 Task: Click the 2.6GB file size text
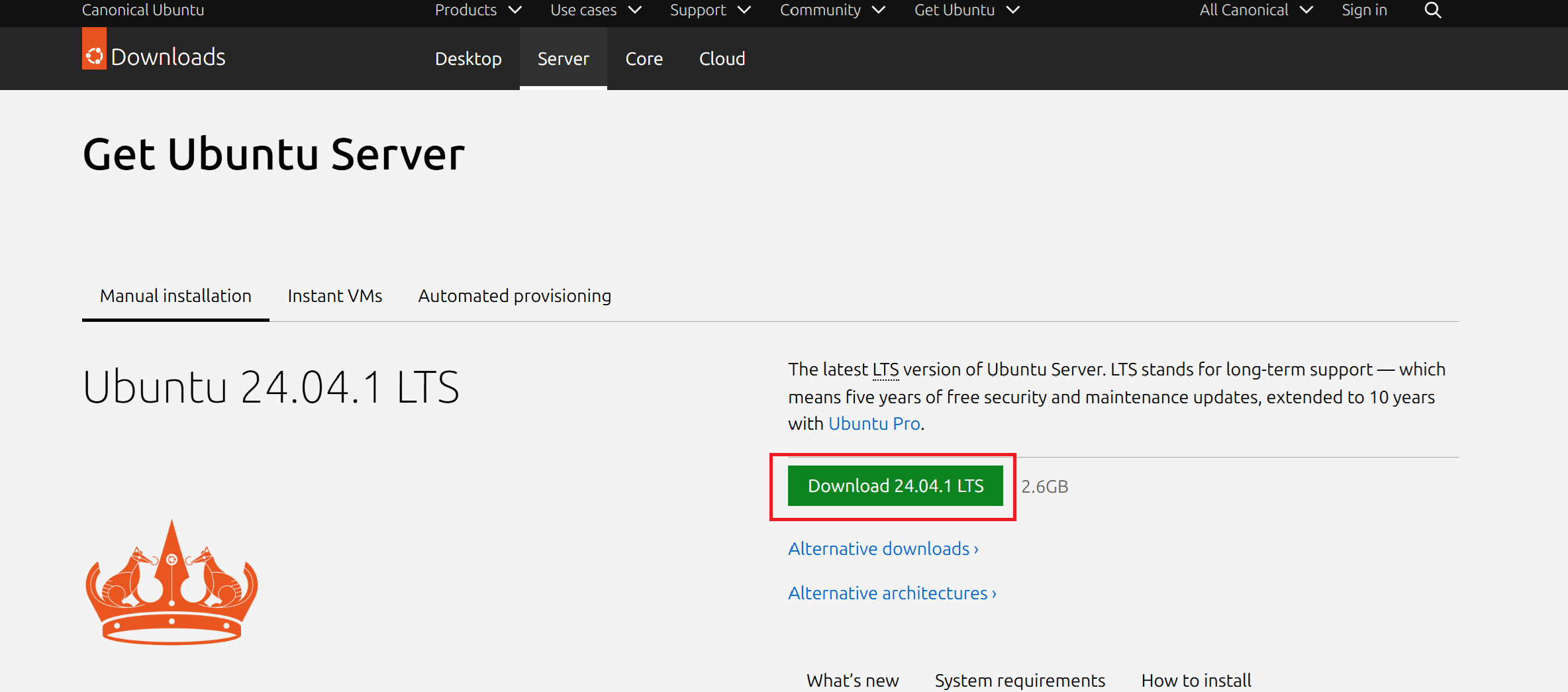pyautogui.click(x=1045, y=487)
